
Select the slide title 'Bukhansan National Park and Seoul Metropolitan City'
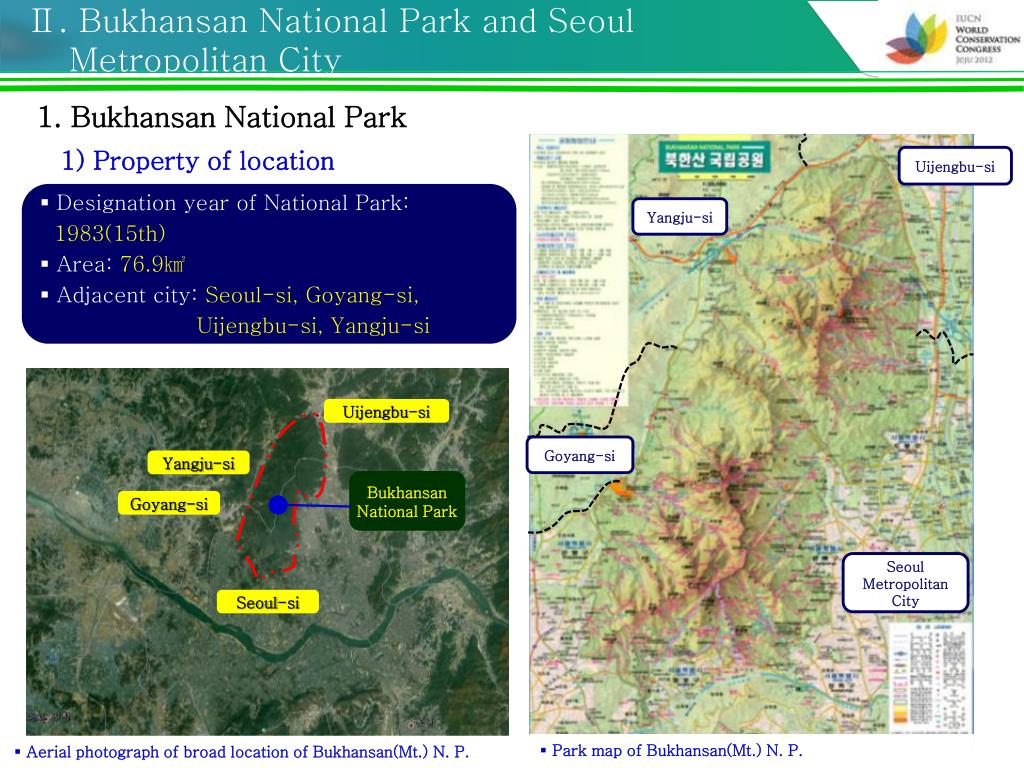(332, 39)
